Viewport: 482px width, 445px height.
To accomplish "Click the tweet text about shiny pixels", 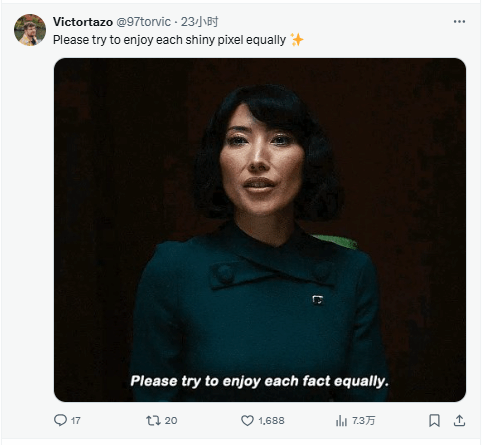I will coord(169,40).
